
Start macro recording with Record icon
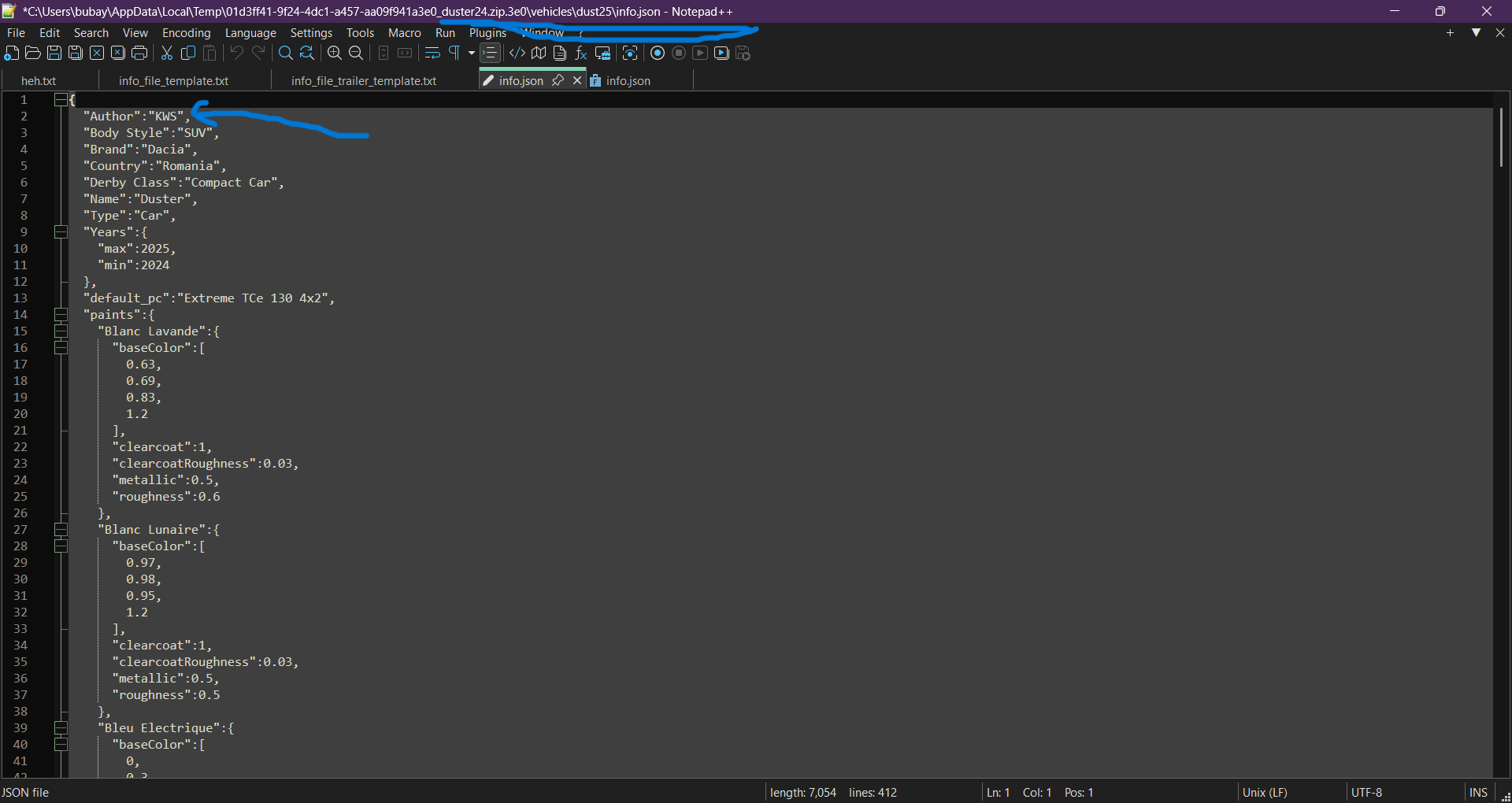[x=658, y=54]
